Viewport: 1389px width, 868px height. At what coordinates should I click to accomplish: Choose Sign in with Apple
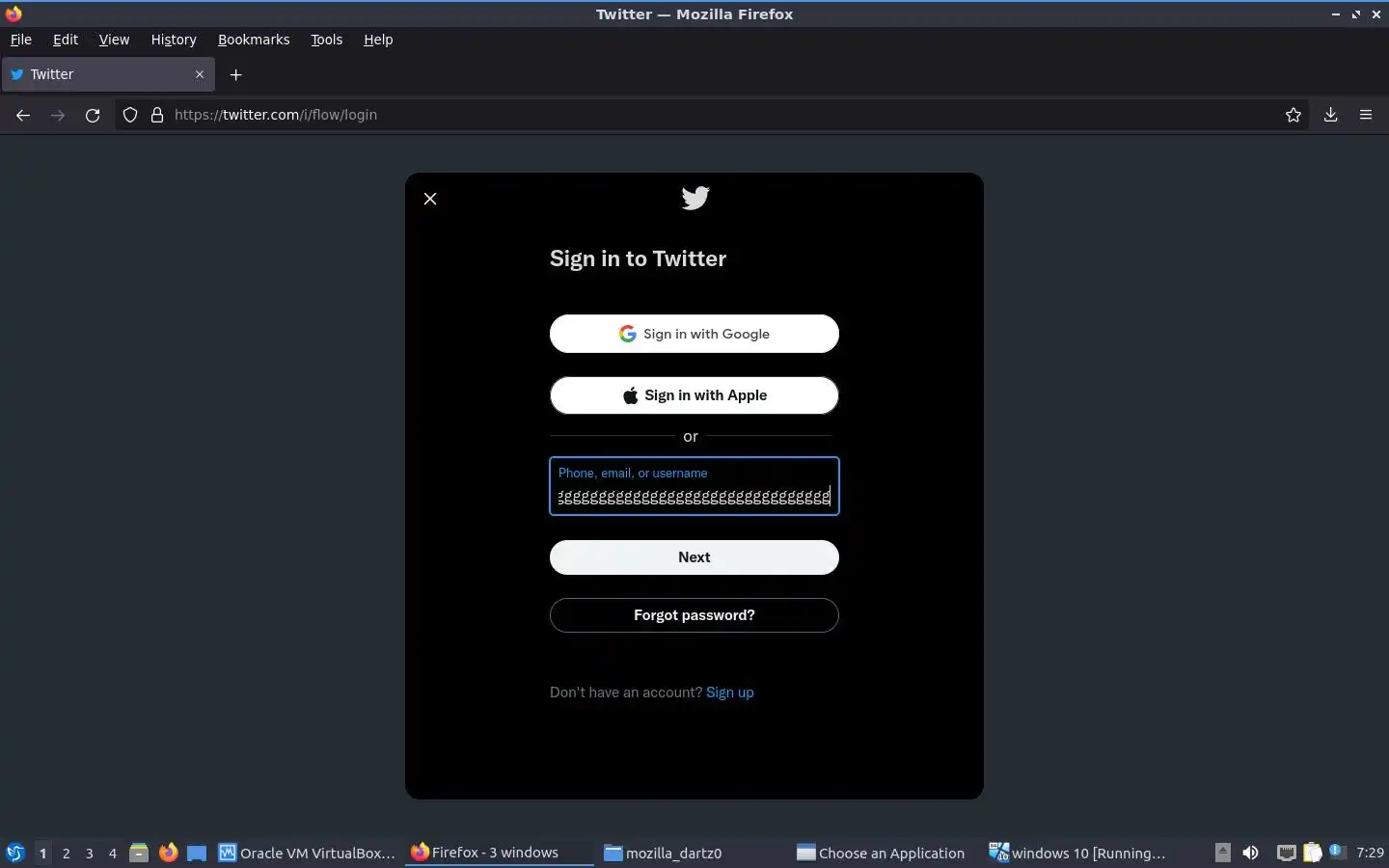(694, 395)
